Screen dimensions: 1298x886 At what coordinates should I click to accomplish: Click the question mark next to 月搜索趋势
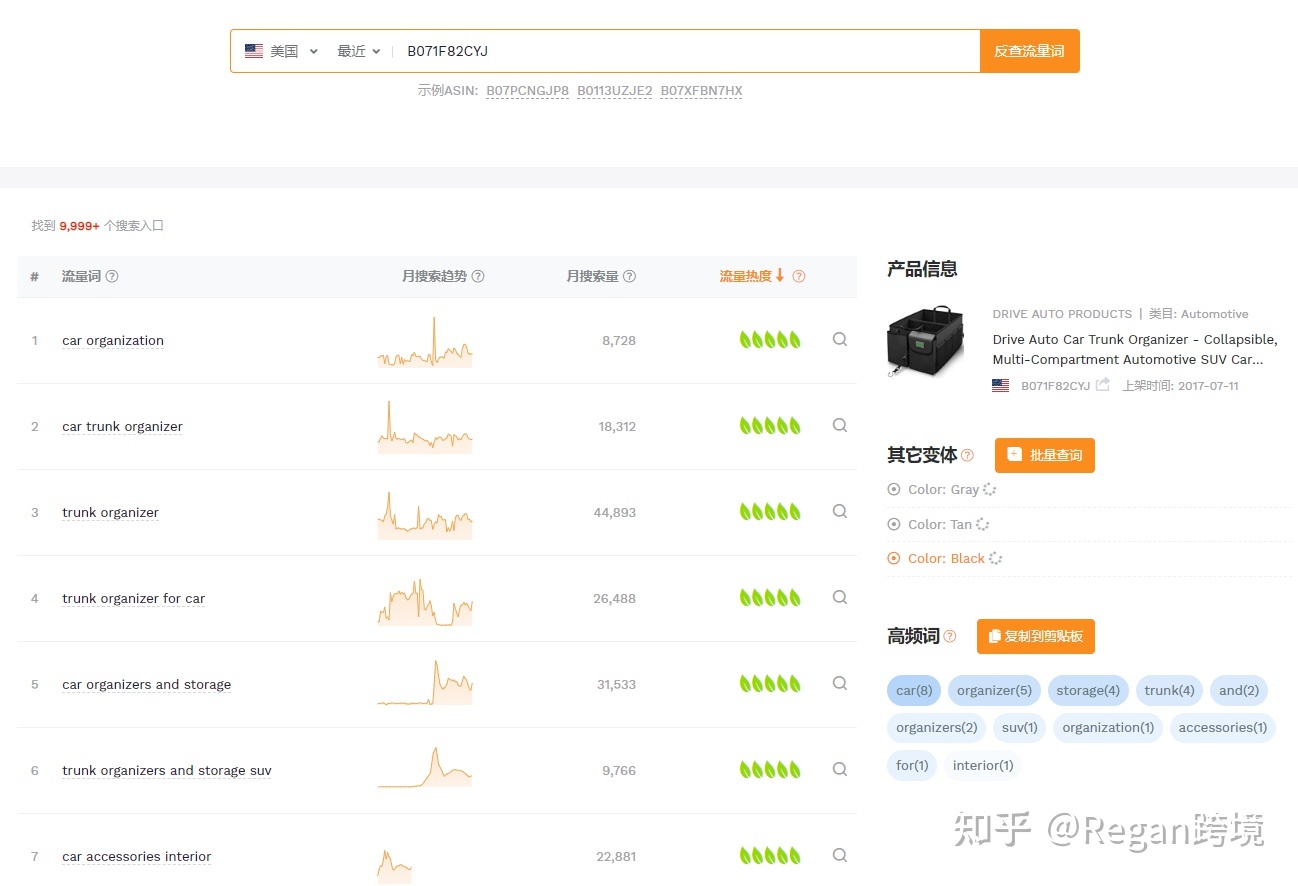[478, 276]
